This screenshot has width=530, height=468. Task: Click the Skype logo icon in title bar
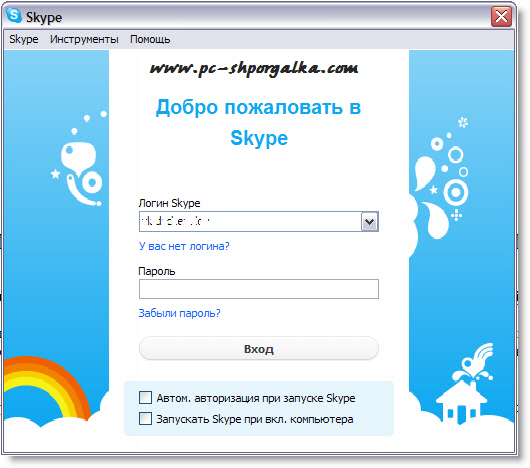[x=14, y=16]
